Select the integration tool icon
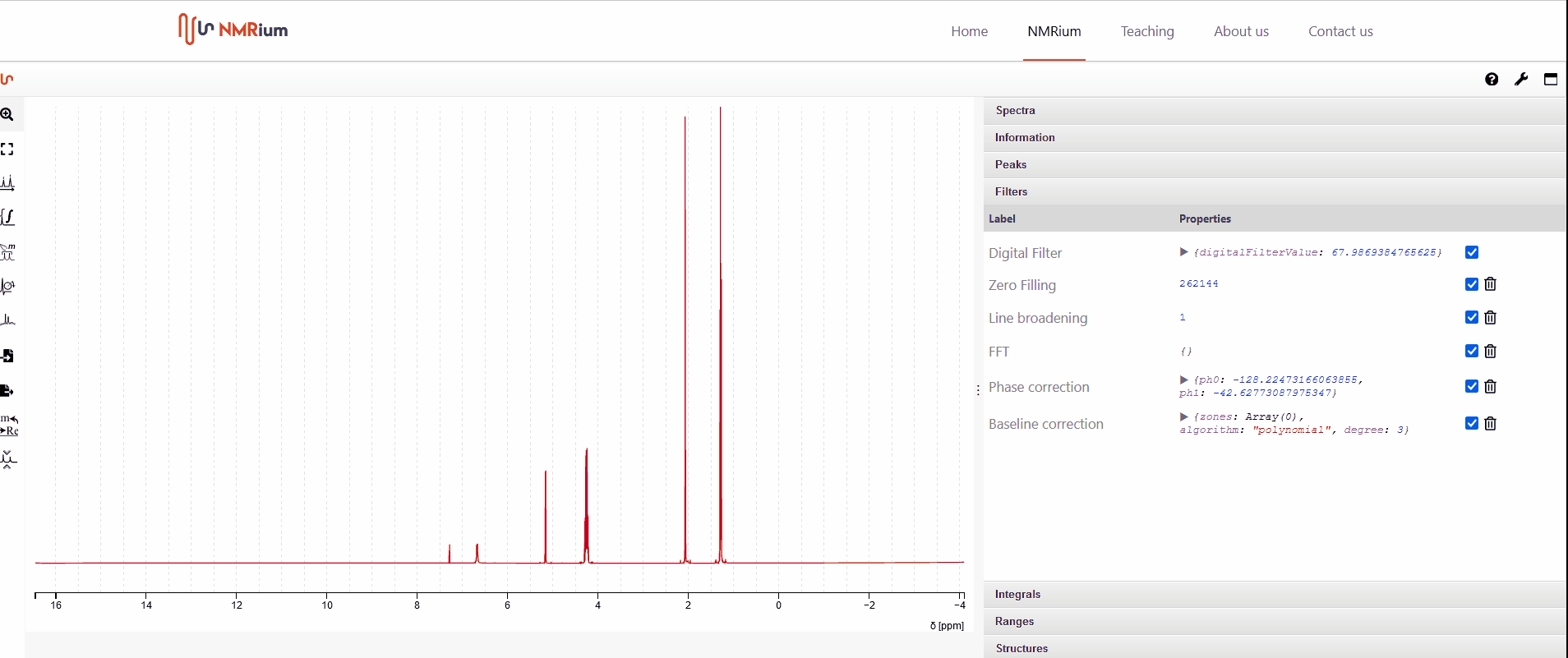 7,218
